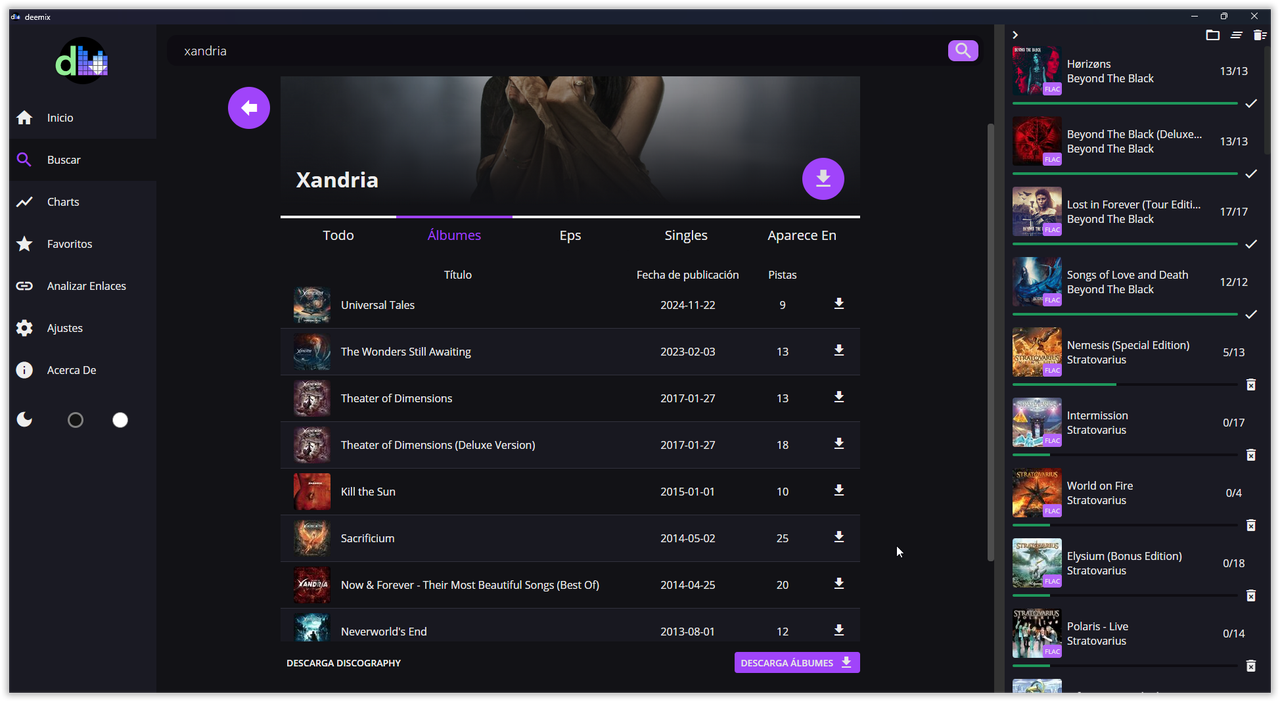Open download folder icon in queue panel
Image resolution: width=1280 pixels, height=702 pixels.
tap(1212, 35)
